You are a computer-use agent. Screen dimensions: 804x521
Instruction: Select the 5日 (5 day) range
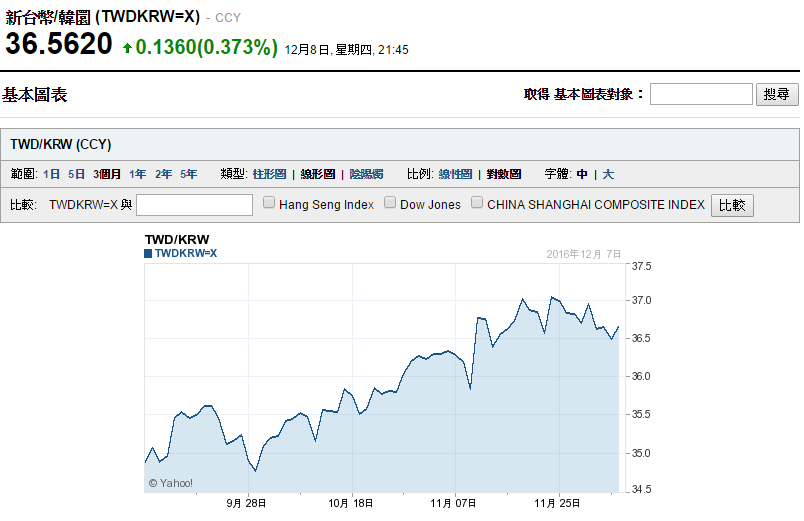point(77,174)
